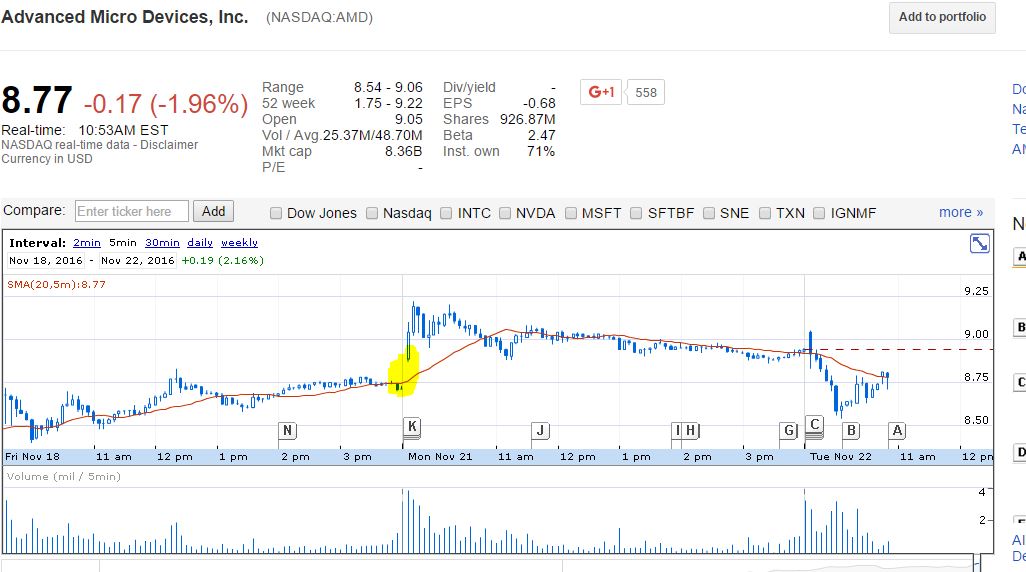
Task: Click the SMA(20,5m):8.77 indicator label
Action: pyautogui.click(x=56, y=285)
